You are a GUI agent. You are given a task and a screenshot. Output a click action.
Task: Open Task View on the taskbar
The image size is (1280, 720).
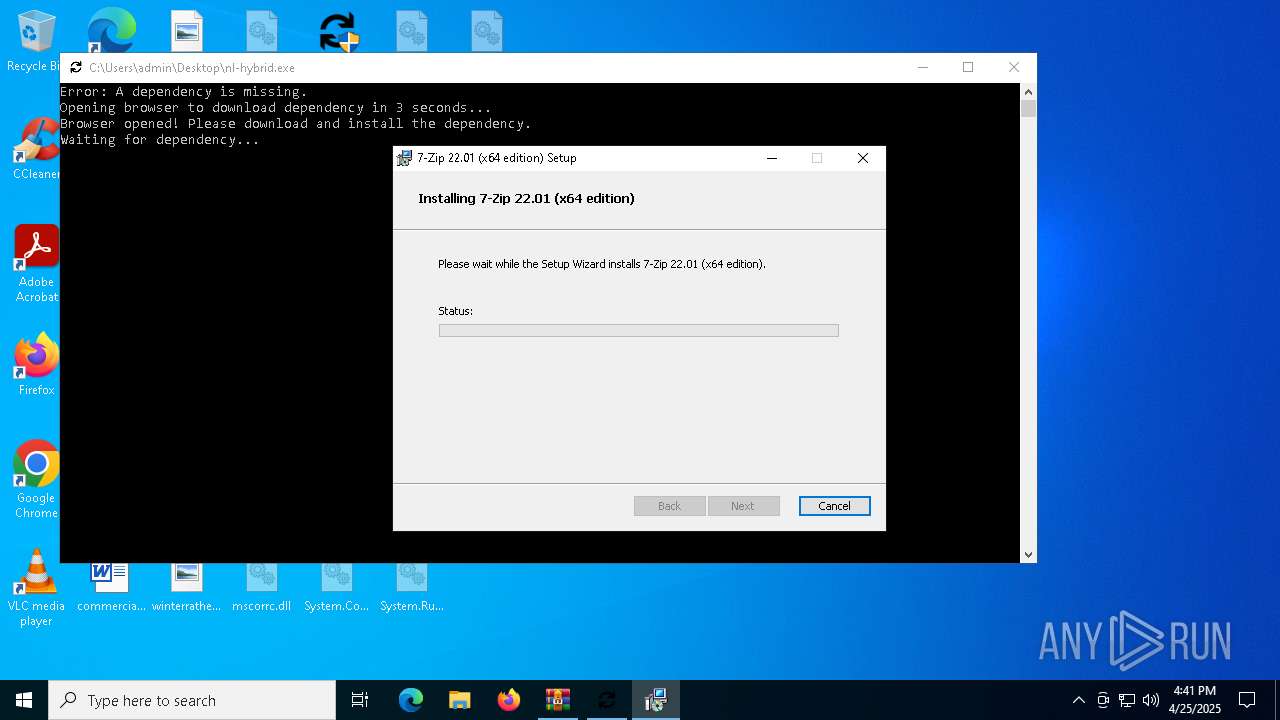click(360, 700)
